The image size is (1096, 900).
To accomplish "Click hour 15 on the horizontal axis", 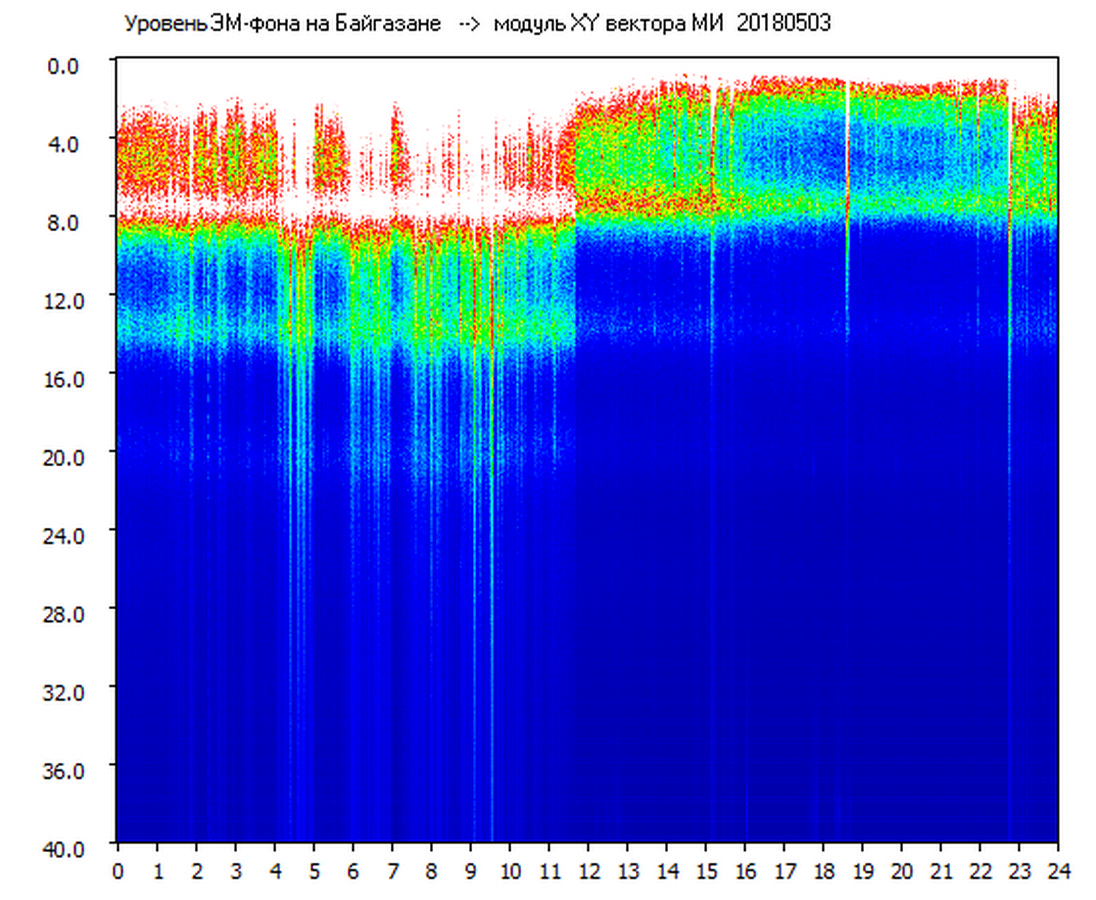I will 706,871.
